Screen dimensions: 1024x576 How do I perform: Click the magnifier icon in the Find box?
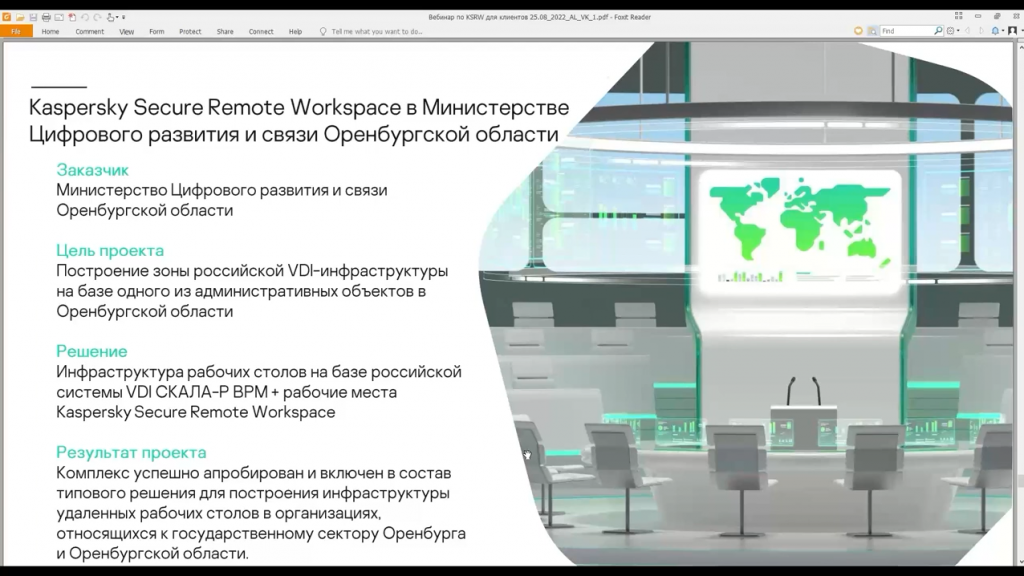click(938, 30)
